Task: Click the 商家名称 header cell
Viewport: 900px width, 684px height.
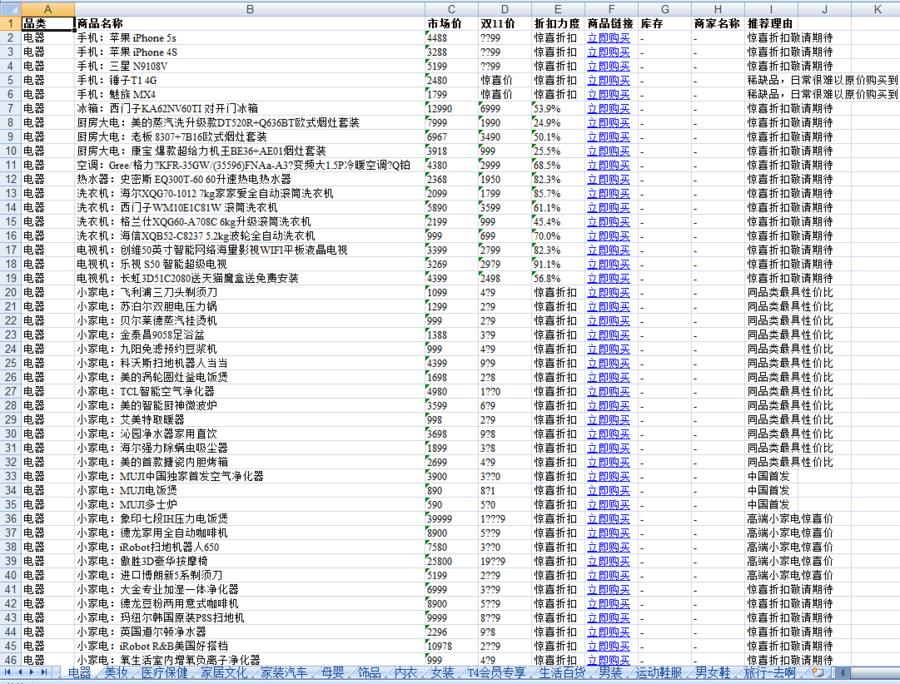Action: click(718, 24)
